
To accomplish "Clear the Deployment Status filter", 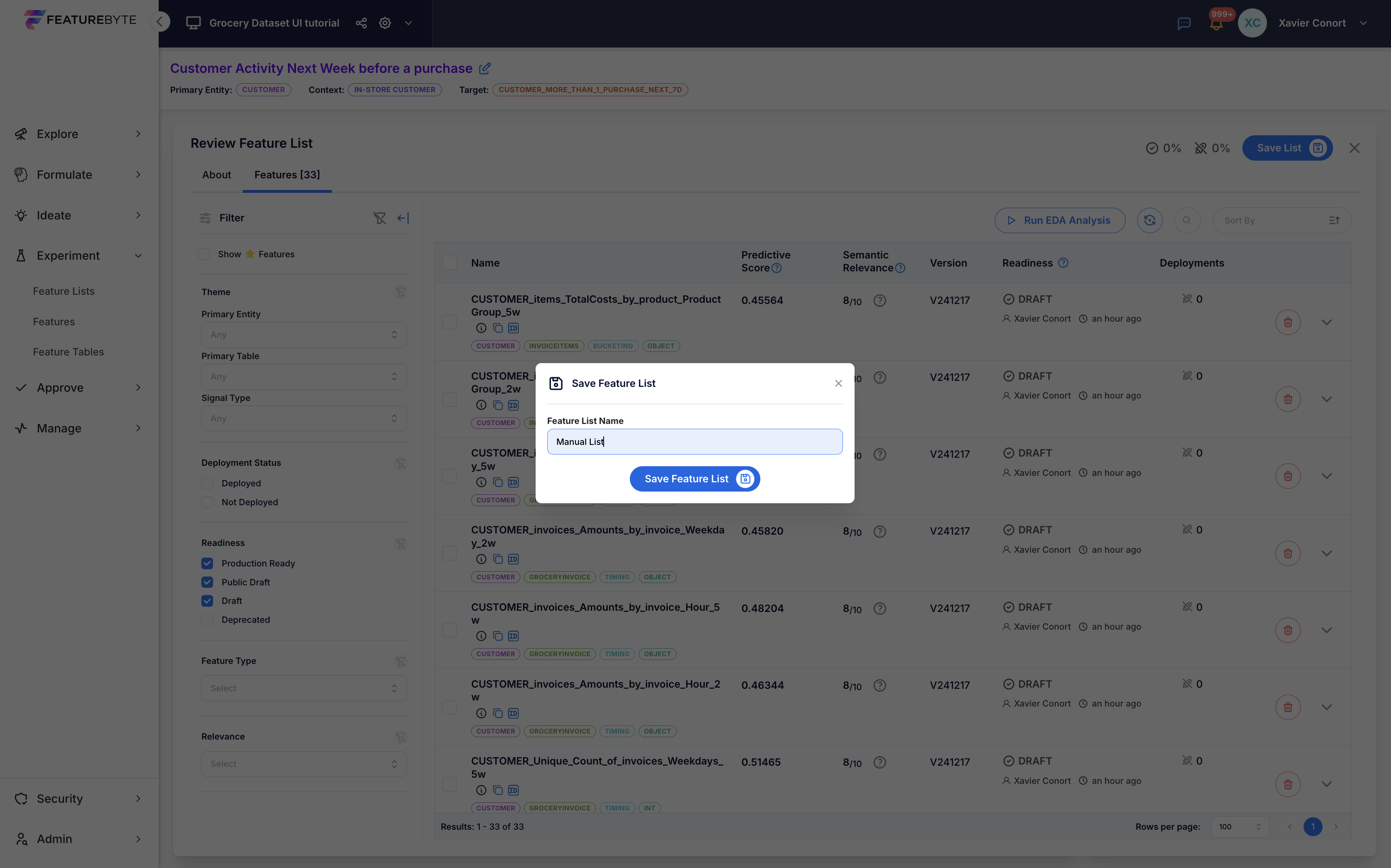I will click(401, 463).
